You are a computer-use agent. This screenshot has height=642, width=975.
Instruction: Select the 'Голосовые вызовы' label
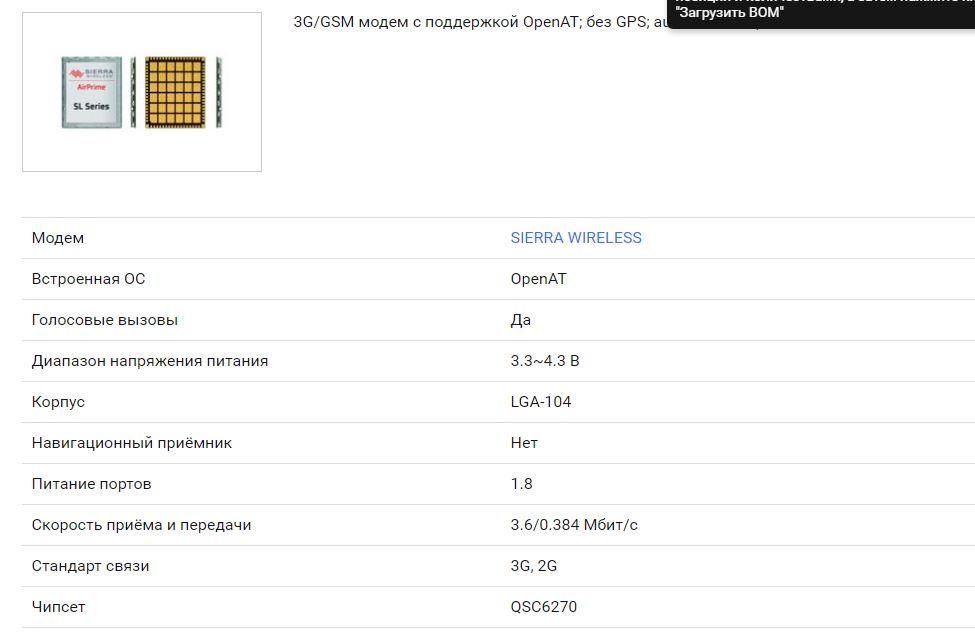pos(104,320)
